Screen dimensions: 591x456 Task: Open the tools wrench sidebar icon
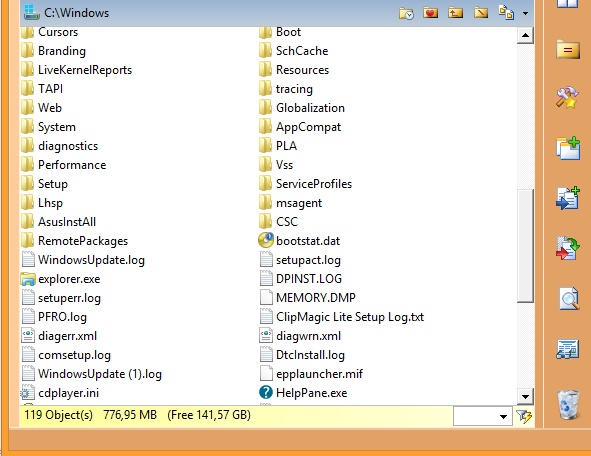[x=567, y=98]
